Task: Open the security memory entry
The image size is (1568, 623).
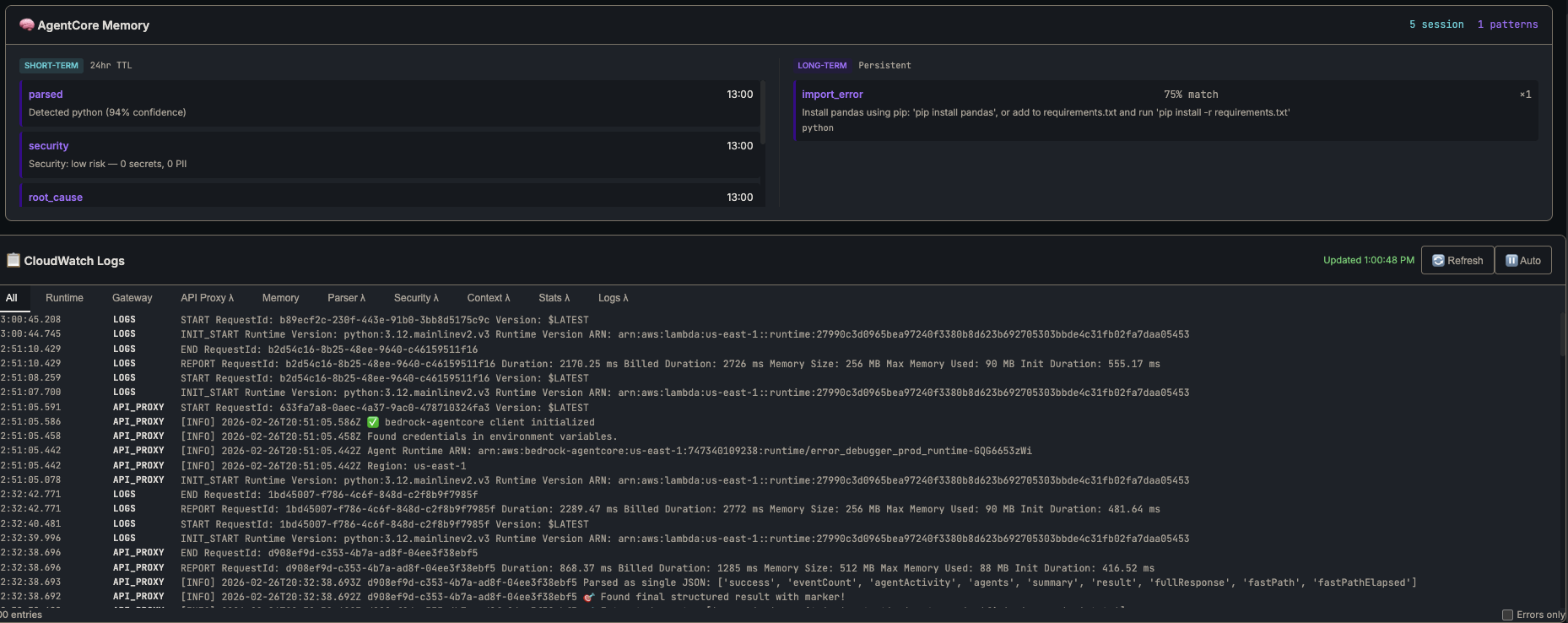Action: click(x=391, y=154)
